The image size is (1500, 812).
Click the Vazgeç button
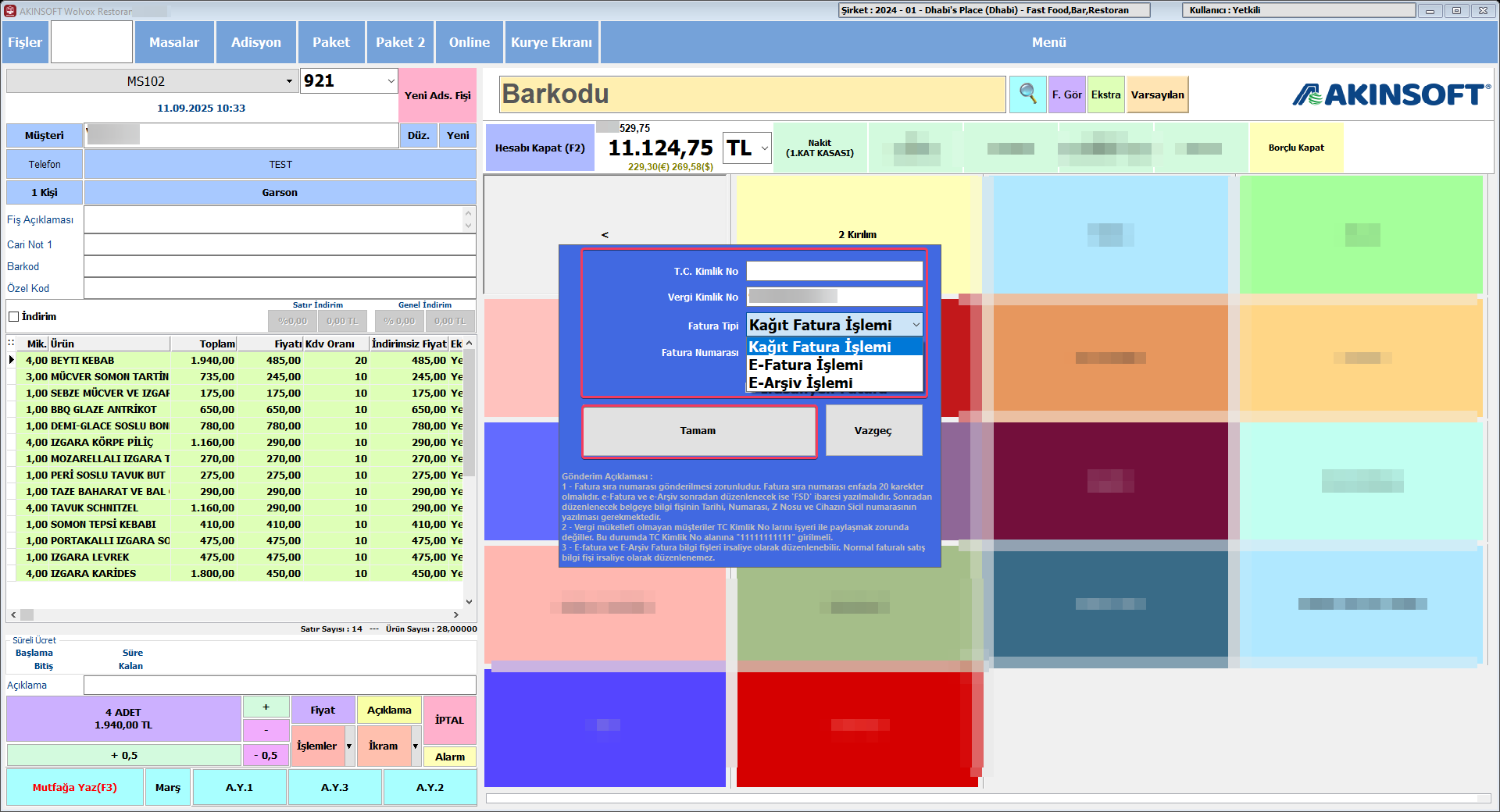(873, 430)
